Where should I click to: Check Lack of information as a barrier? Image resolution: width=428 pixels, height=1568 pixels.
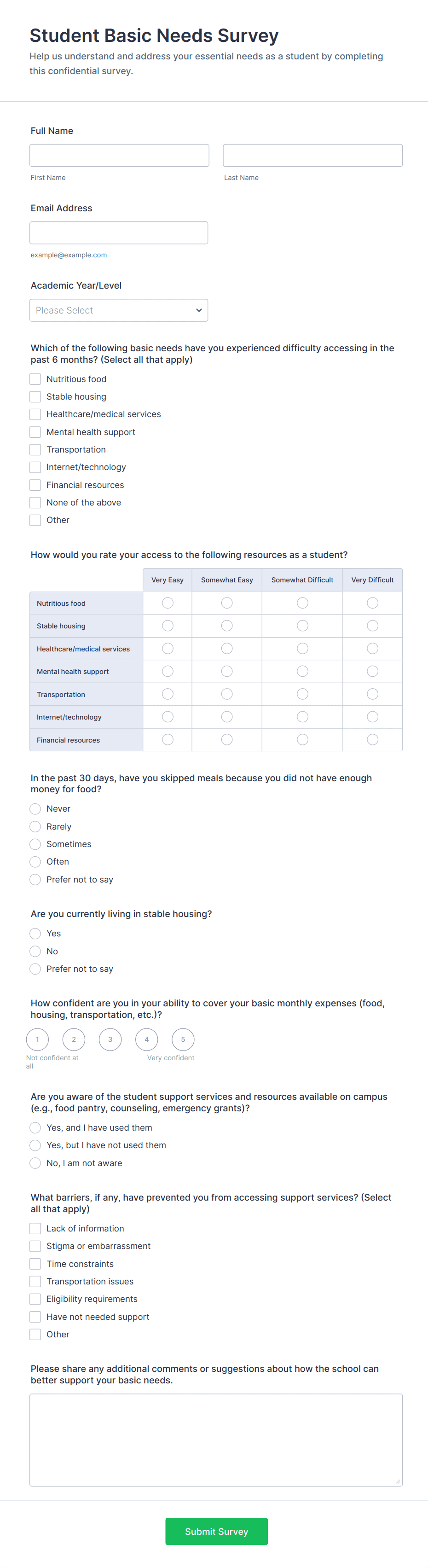[35, 1228]
